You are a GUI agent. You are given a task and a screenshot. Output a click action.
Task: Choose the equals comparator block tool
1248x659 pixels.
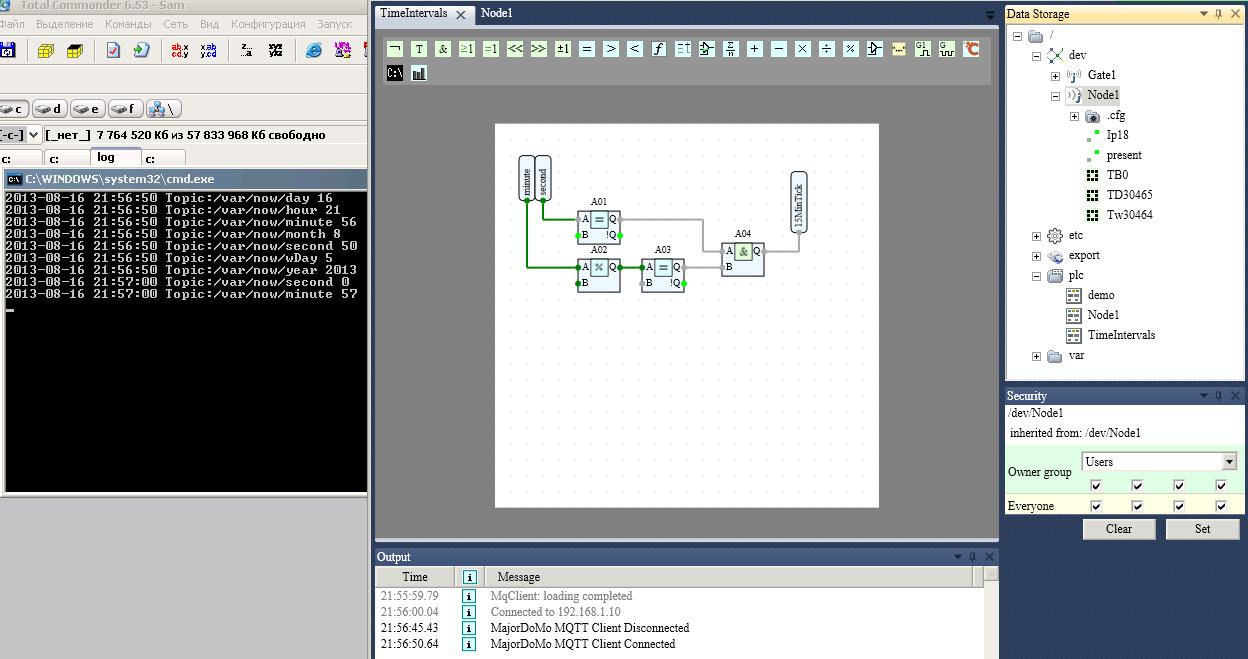(587, 49)
